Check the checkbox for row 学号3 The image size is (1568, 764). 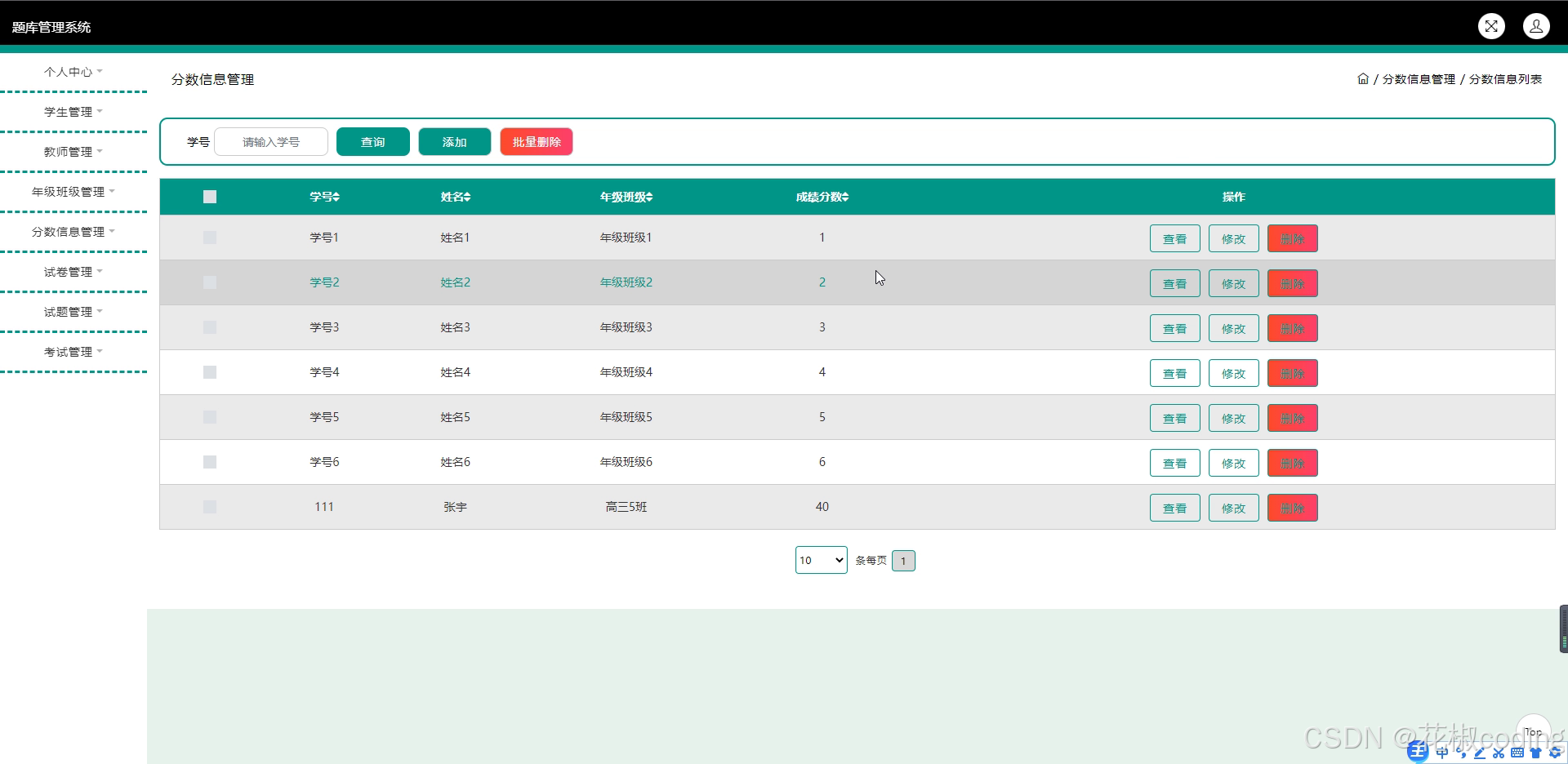210,327
